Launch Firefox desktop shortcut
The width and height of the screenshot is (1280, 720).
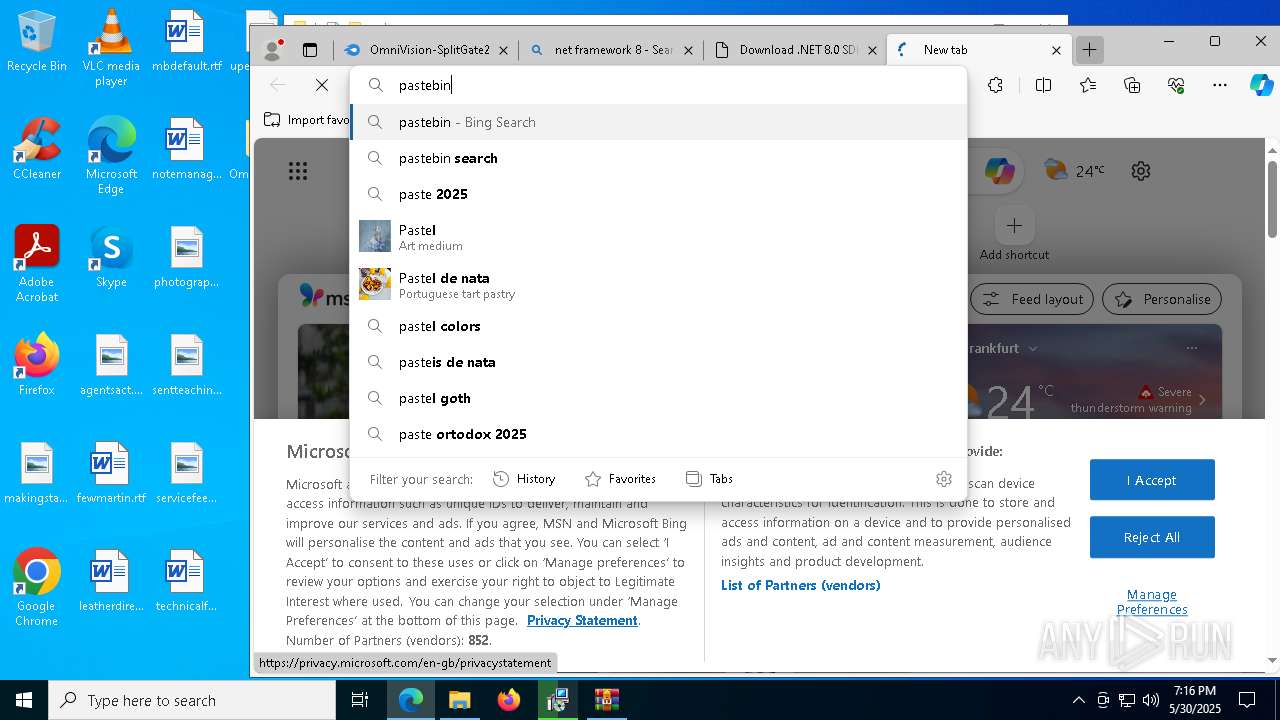coord(37,365)
